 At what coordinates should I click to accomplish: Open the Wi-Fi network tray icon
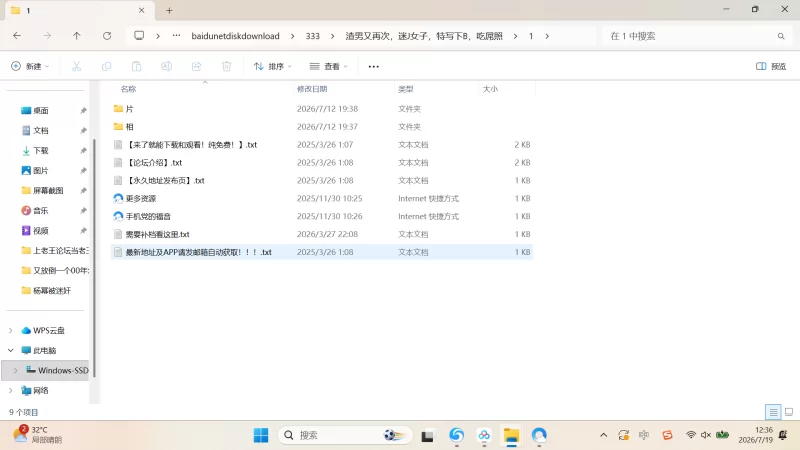[x=691, y=435]
